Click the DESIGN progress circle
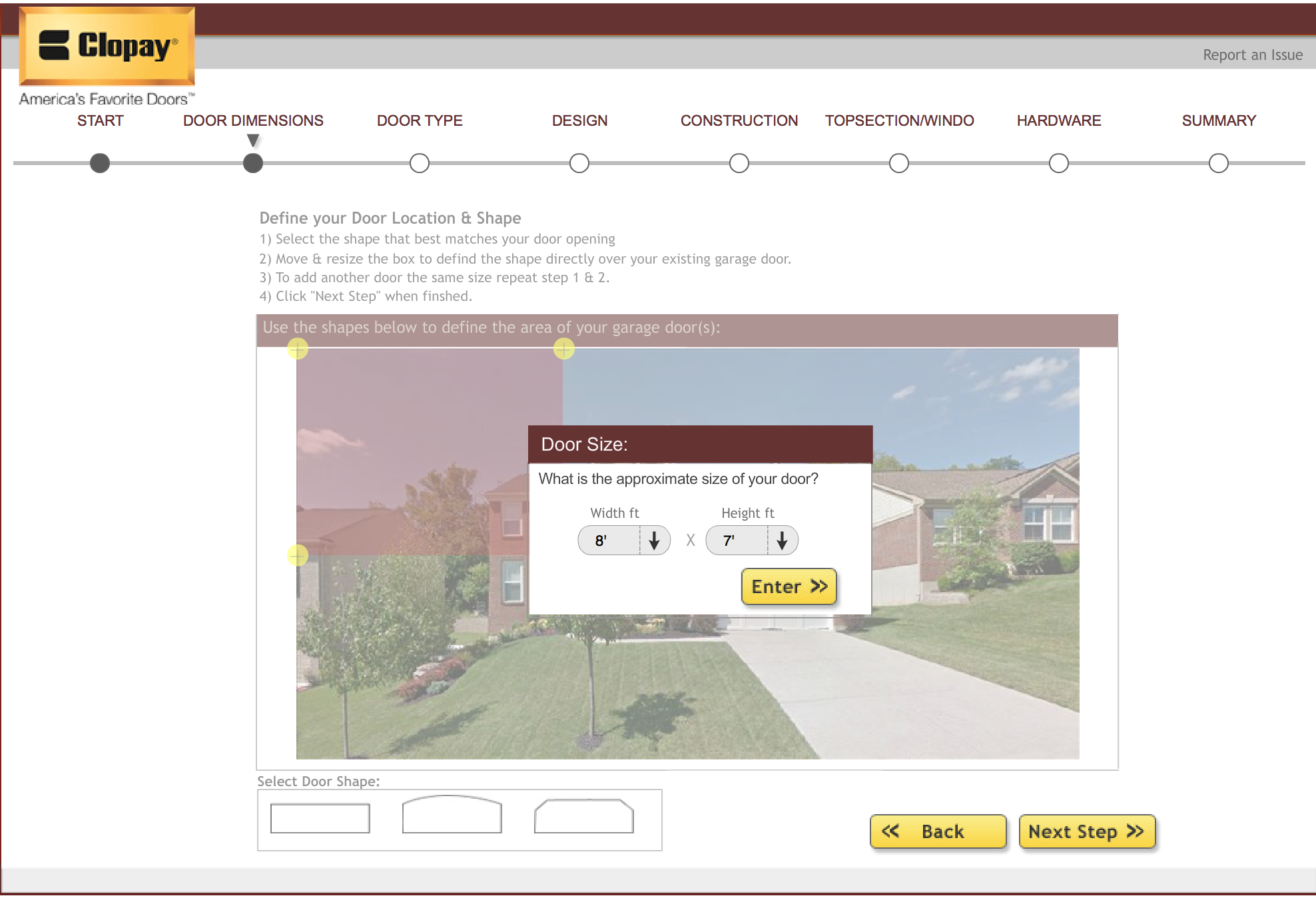 [x=579, y=163]
